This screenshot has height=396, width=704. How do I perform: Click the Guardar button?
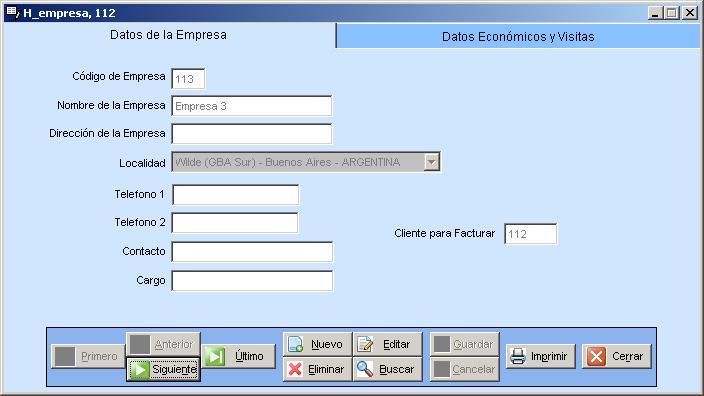pos(464,344)
